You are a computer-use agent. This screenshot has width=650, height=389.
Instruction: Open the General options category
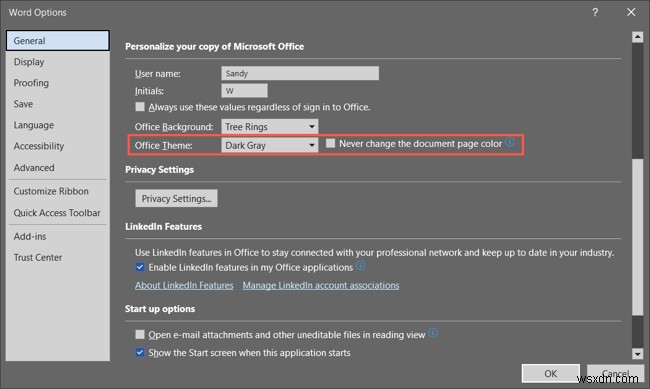coord(58,41)
